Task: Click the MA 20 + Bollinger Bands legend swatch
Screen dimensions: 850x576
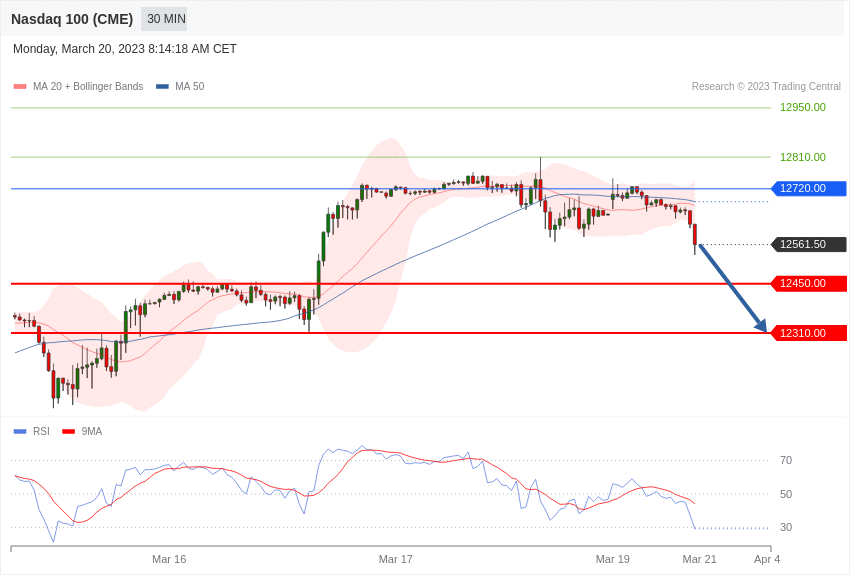Action: coord(20,87)
